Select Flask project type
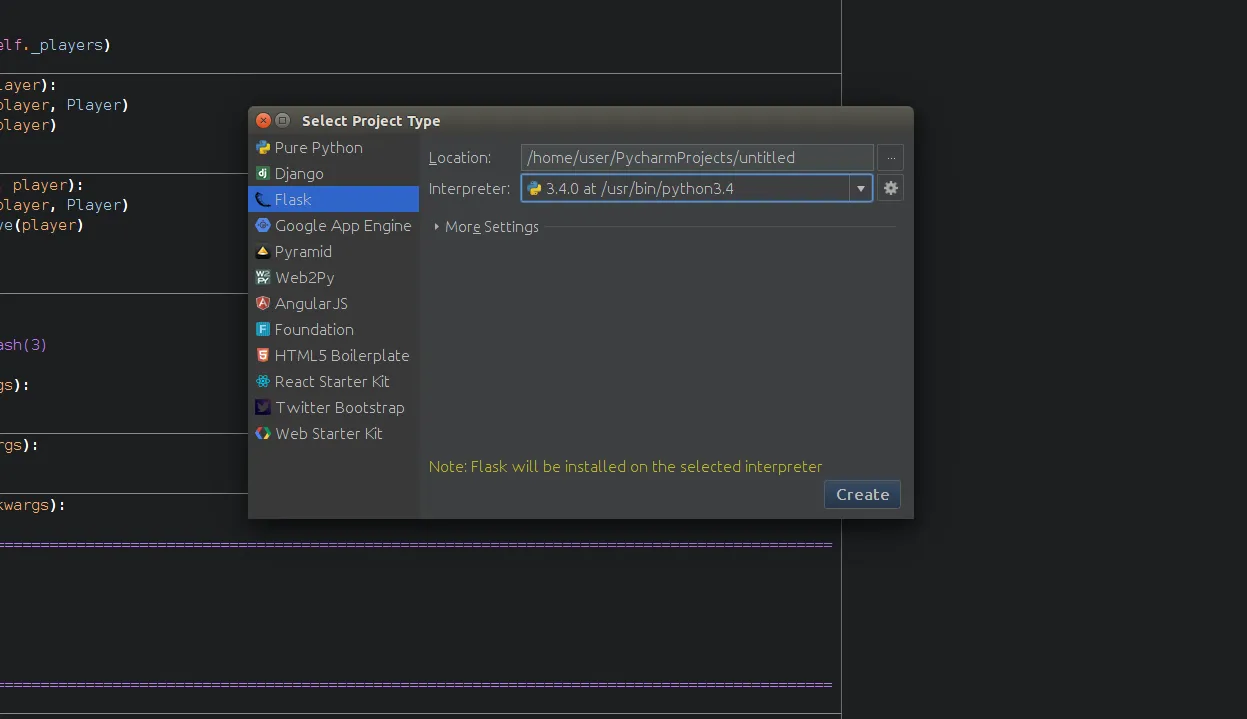The height and width of the screenshot is (719, 1247). (334, 199)
